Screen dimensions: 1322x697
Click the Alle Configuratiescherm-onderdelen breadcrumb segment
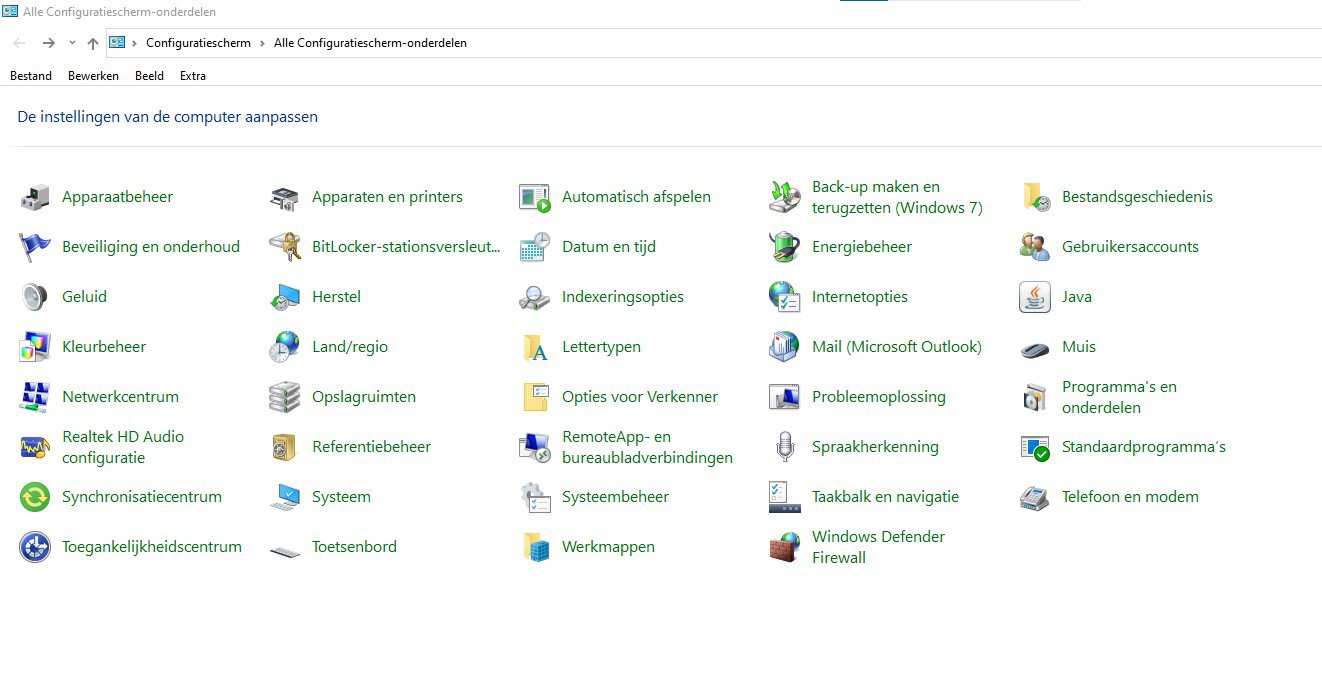370,43
